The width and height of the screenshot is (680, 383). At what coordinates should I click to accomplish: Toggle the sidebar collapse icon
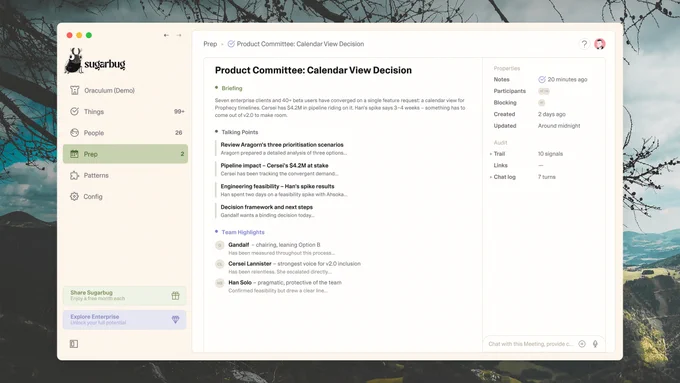pyautogui.click(x=74, y=344)
